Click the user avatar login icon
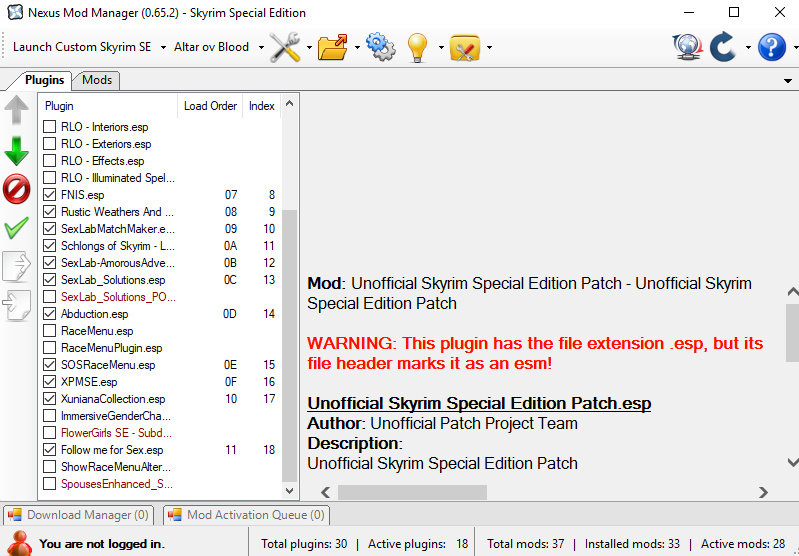Screen dimensions: 799x556 (19, 543)
